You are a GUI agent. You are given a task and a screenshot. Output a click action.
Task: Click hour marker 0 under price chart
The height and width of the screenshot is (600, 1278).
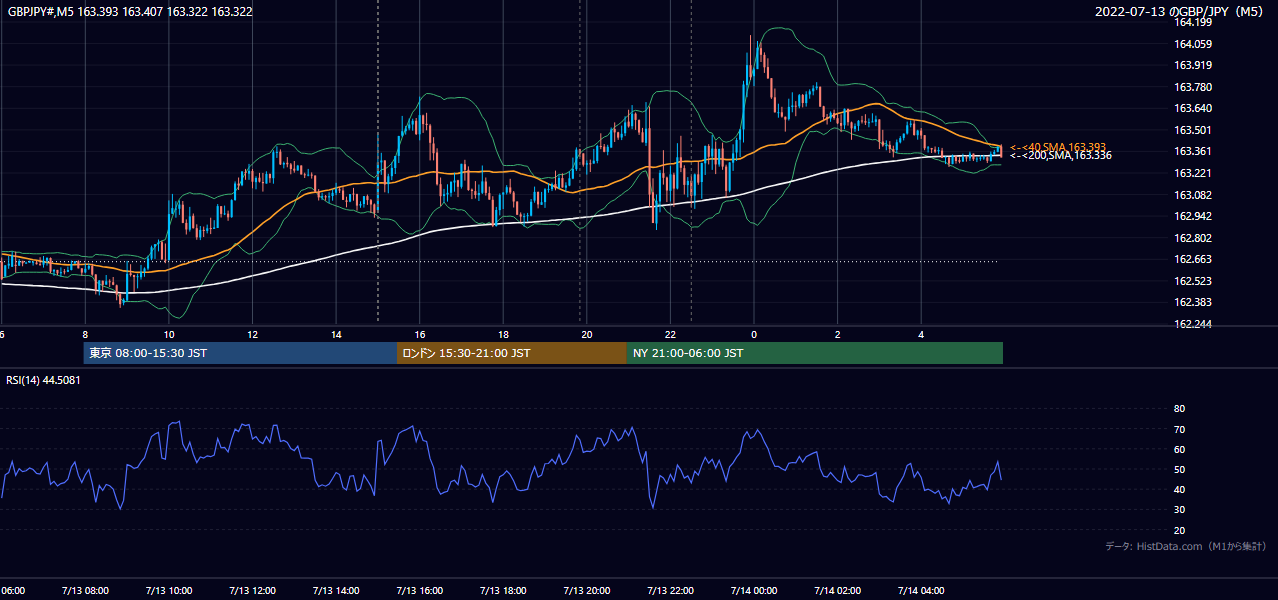click(754, 334)
